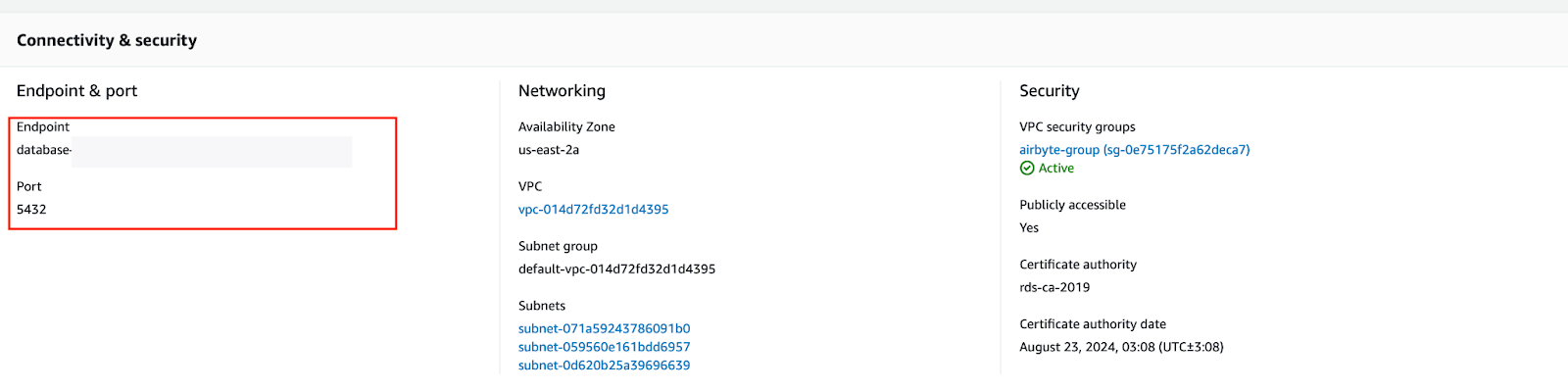Open VPC vpc-014d72fd32d1d4395 link
The width and height of the screenshot is (1568, 391).
pyautogui.click(x=594, y=210)
